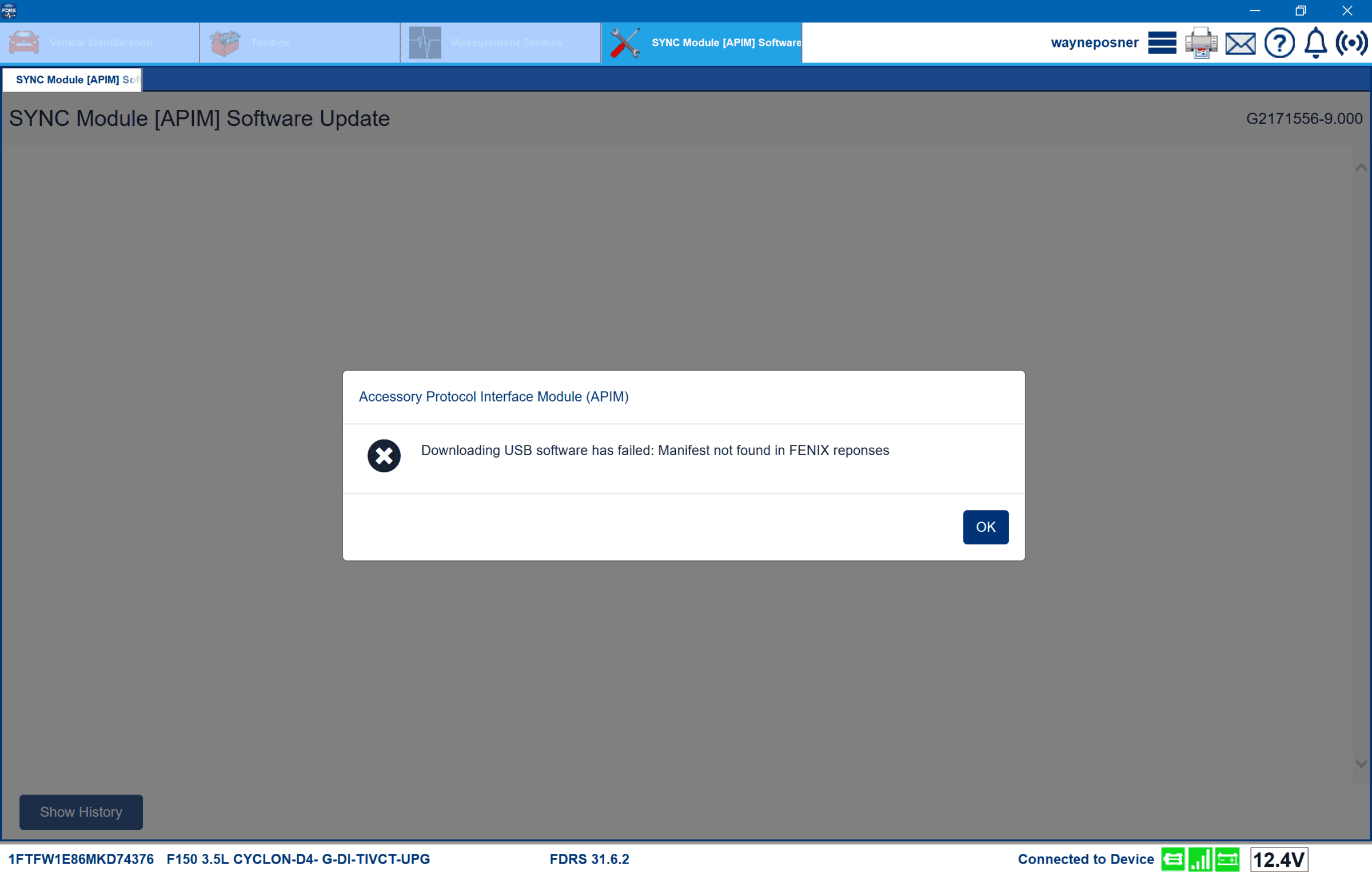Click the Toolbox chest icon
Screen dimensions: 1372x875
tap(225, 43)
